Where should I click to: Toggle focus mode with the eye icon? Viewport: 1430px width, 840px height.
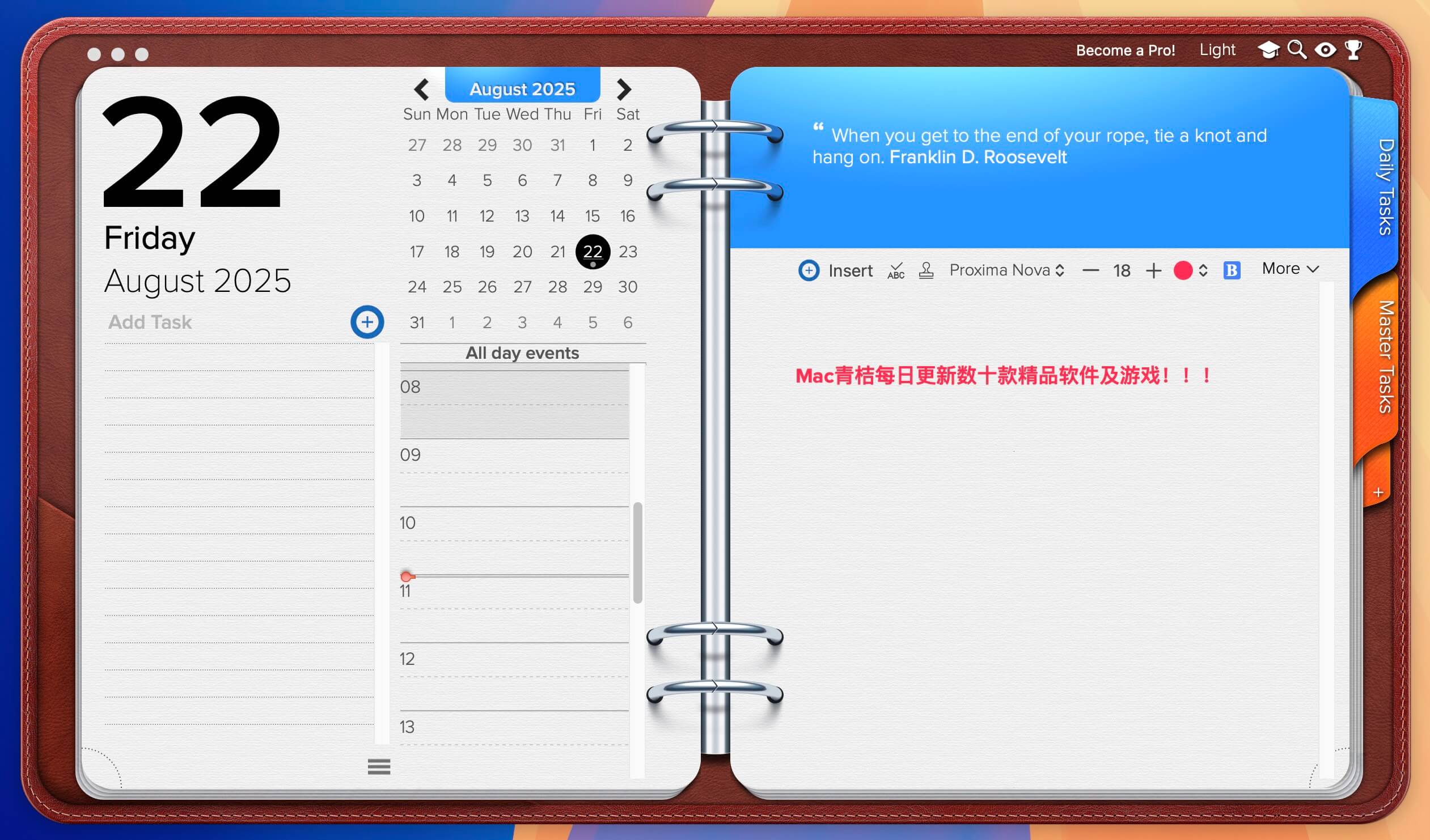pyautogui.click(x=1326, y=50)
